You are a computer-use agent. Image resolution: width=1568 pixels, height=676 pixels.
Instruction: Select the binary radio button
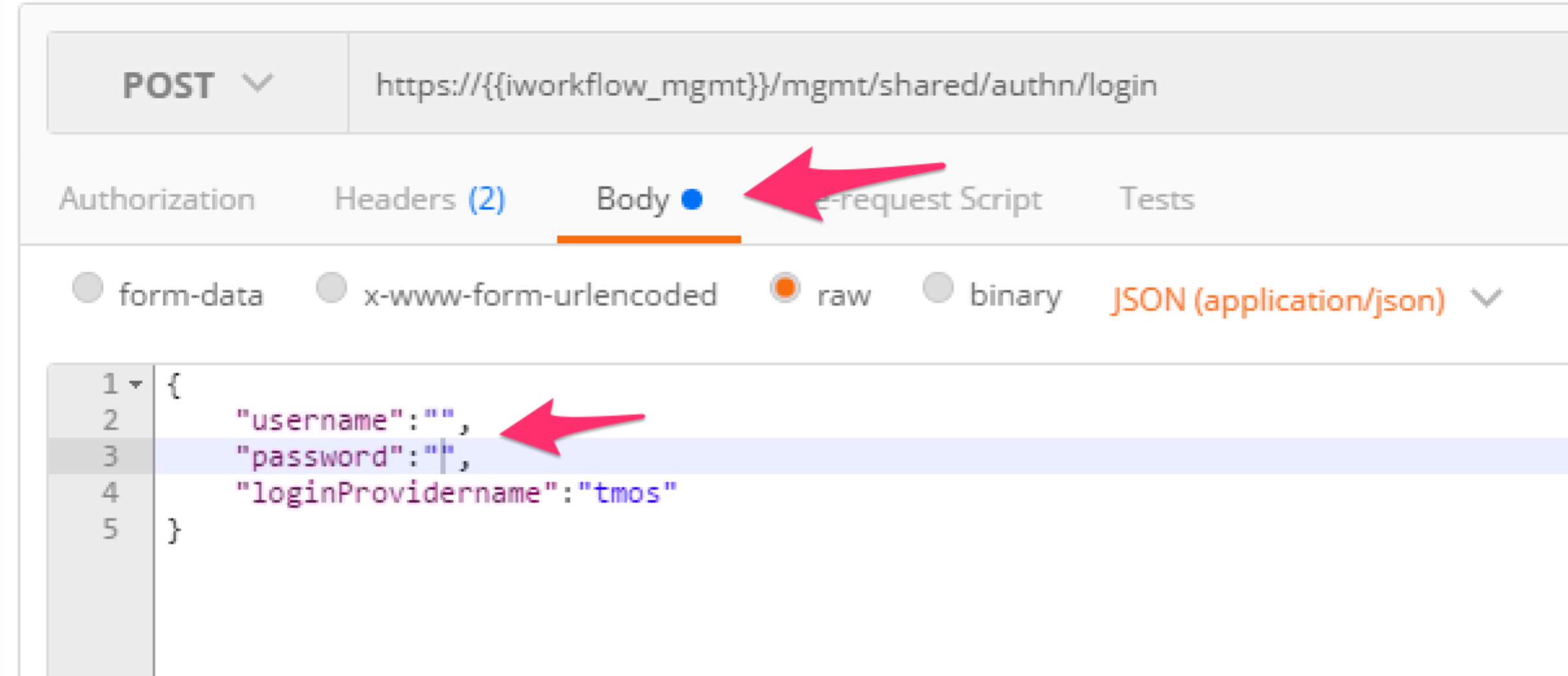(x=938, y=287)
